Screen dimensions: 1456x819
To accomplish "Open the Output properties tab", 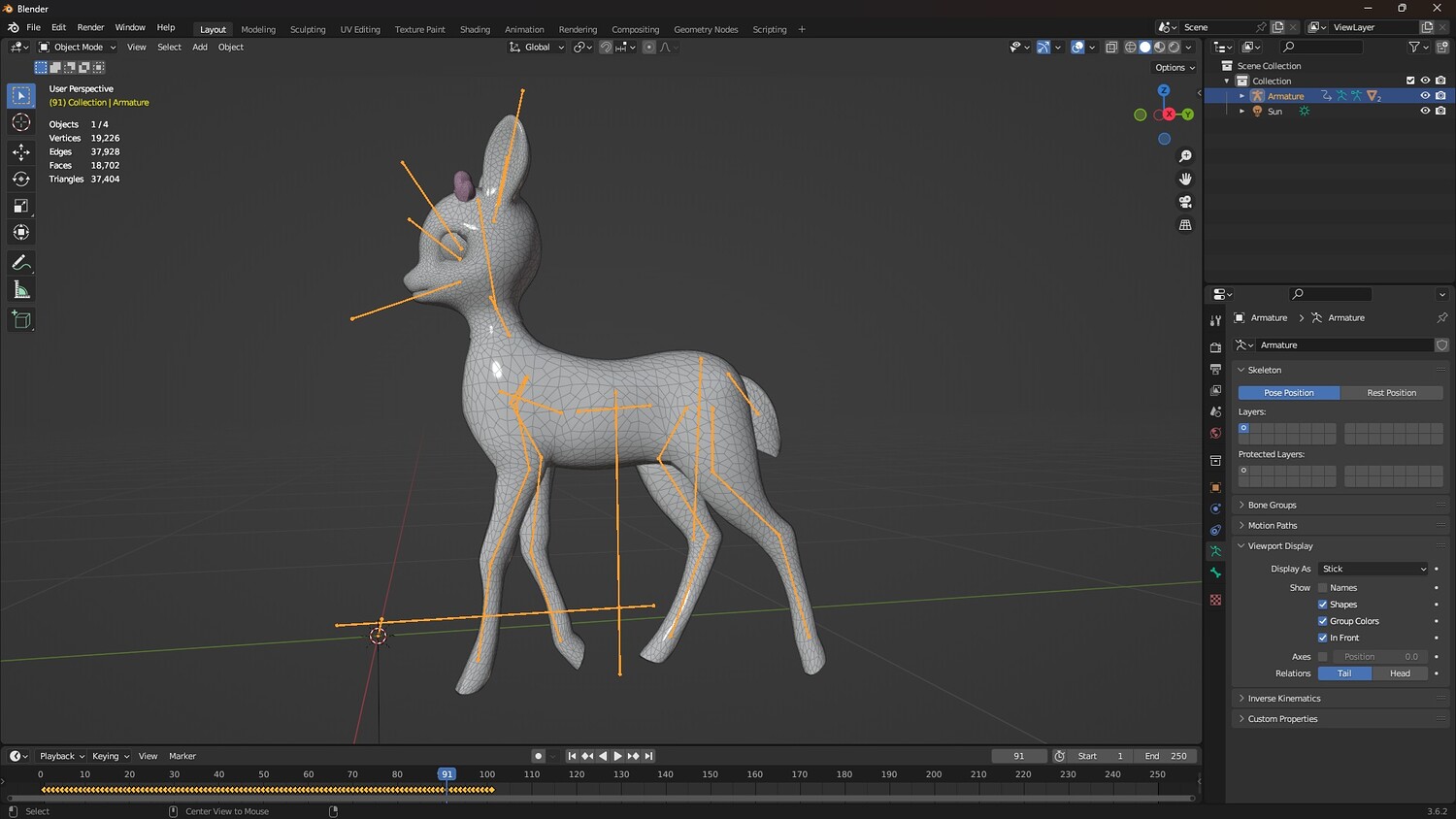I will [x=1215, y=369].
